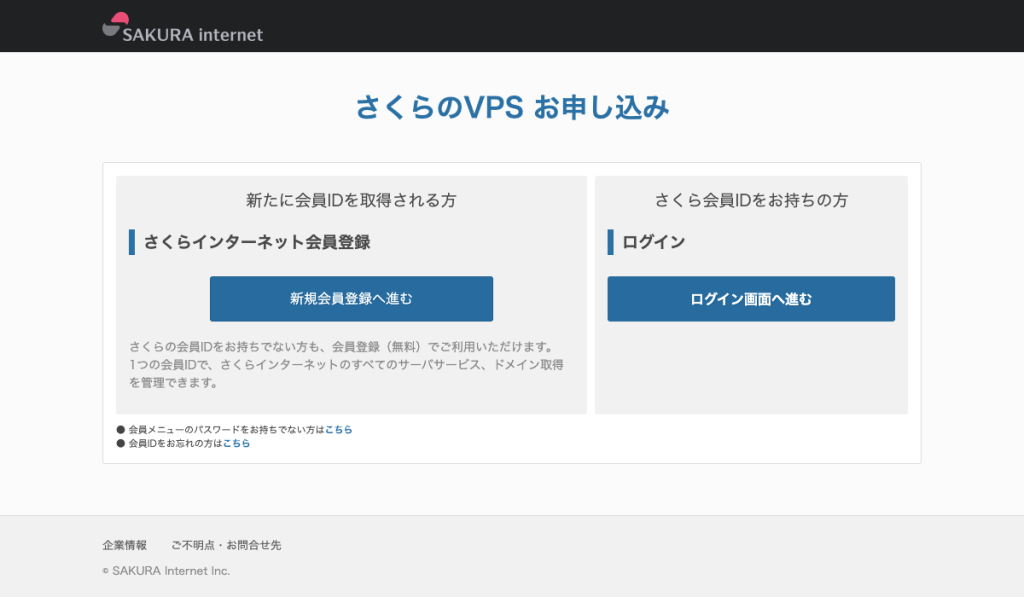The width and height of the screenshot is (1024, 597).
Task: Open こちら link for missing member menu password
Action: coord(338,430)
